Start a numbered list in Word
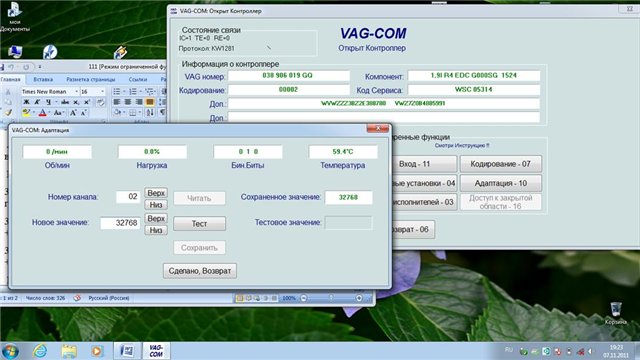Screen dimensions: 640x360 133,91
